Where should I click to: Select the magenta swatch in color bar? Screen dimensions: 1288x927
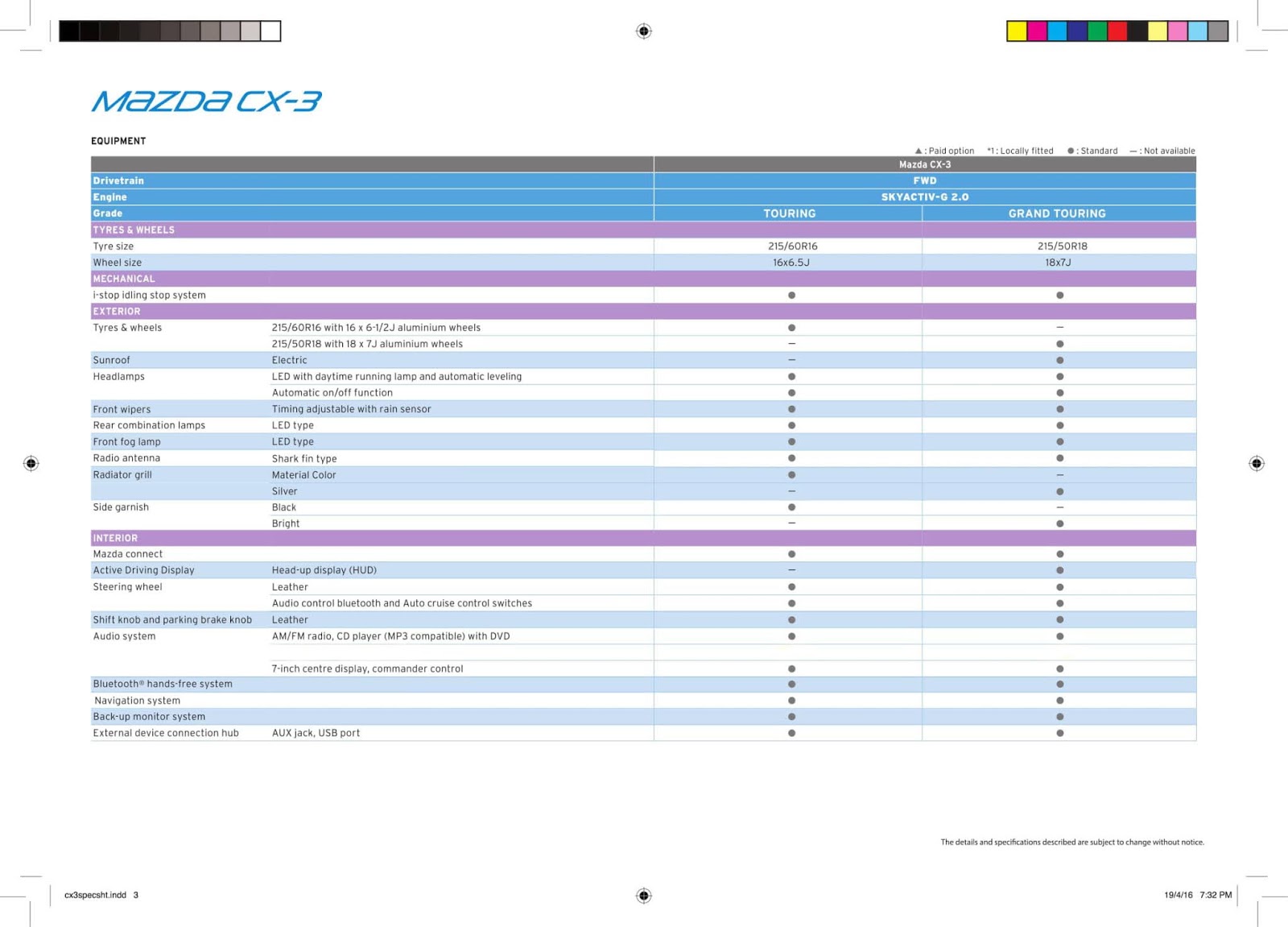[1037, 31]
